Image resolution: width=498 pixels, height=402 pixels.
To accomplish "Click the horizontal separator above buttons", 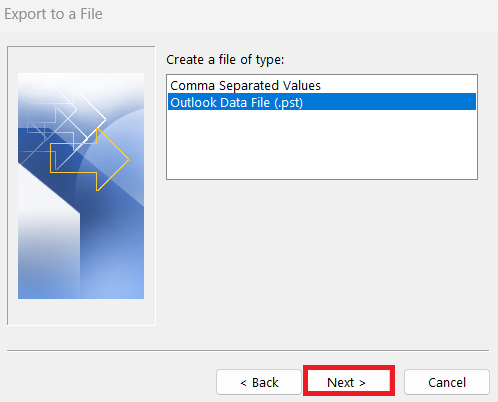I will (x=248, y=350).
